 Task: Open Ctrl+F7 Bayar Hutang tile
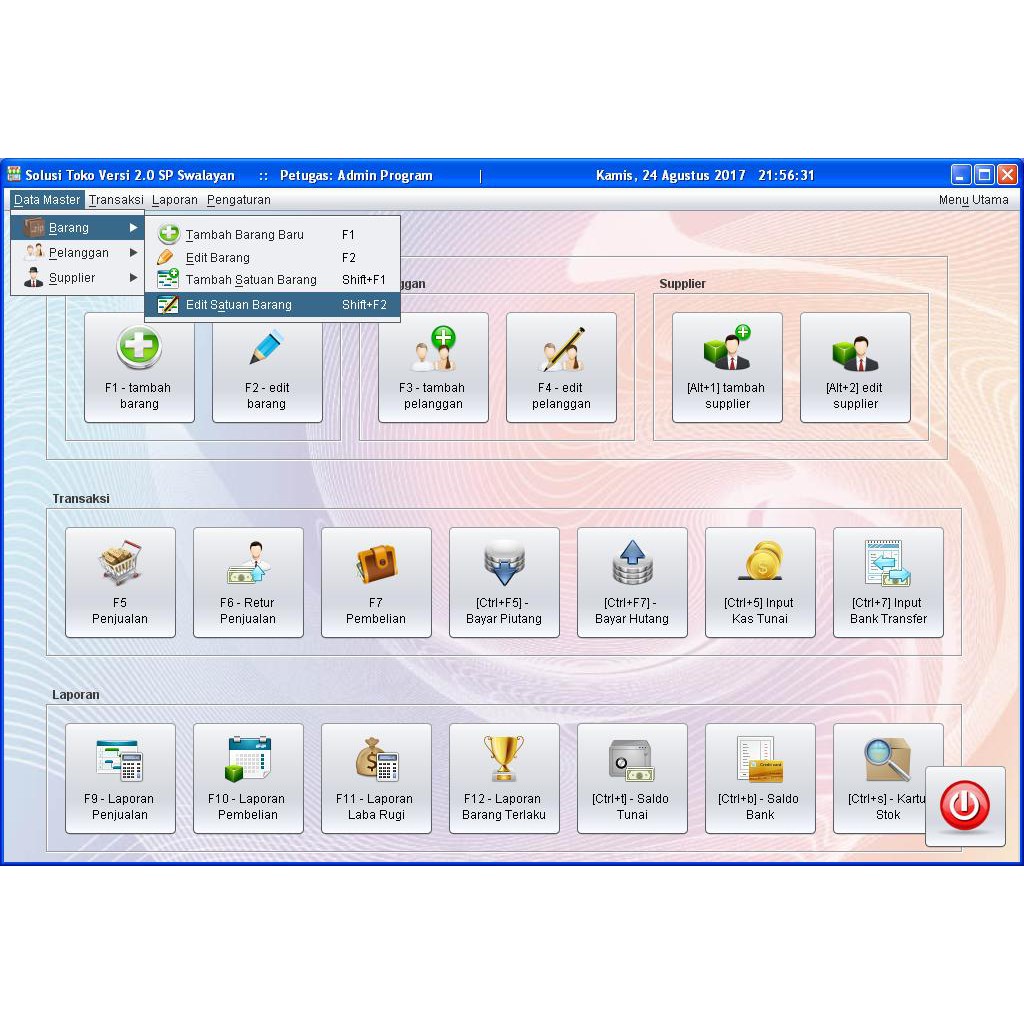coord(632,582)
